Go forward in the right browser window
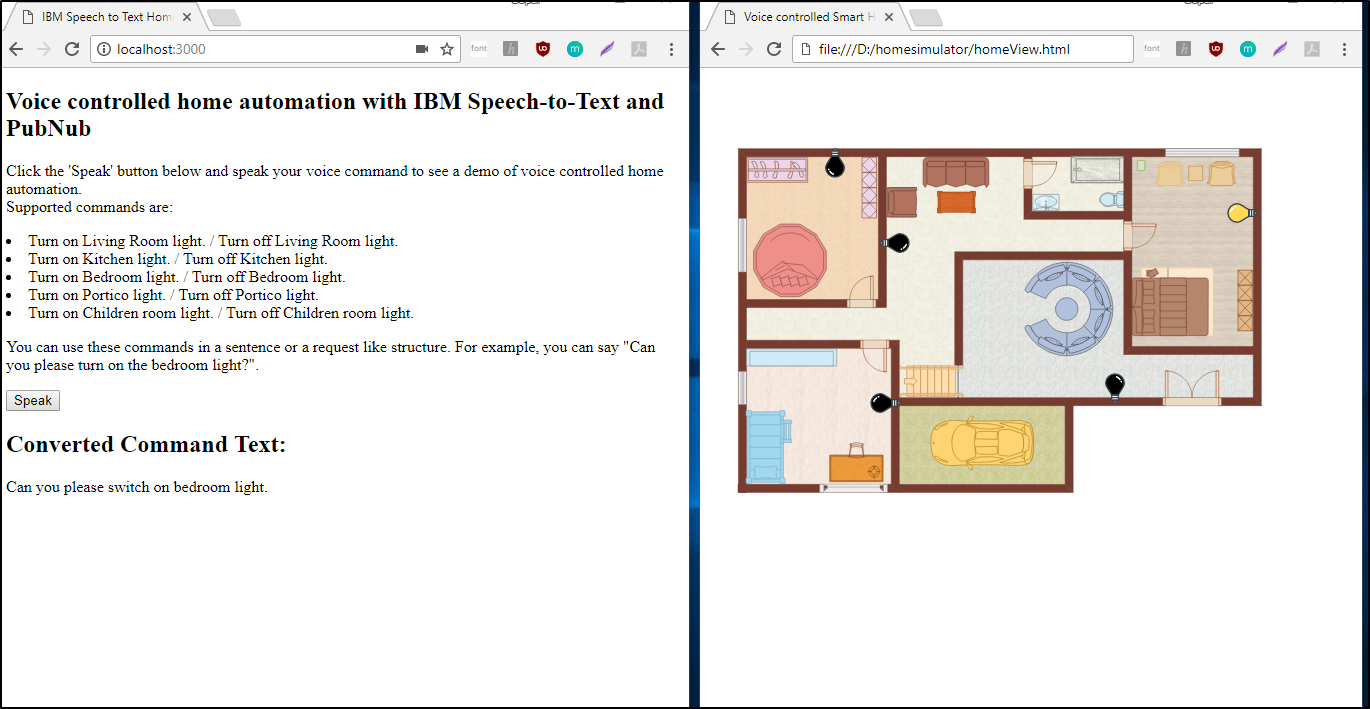Screen dimensions: 1370x709 (x=746, y=49)
